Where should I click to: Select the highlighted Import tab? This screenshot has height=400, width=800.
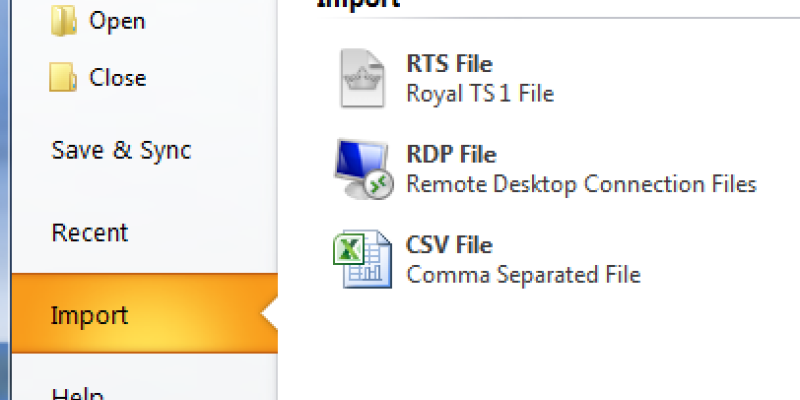[x=90, y=316]
